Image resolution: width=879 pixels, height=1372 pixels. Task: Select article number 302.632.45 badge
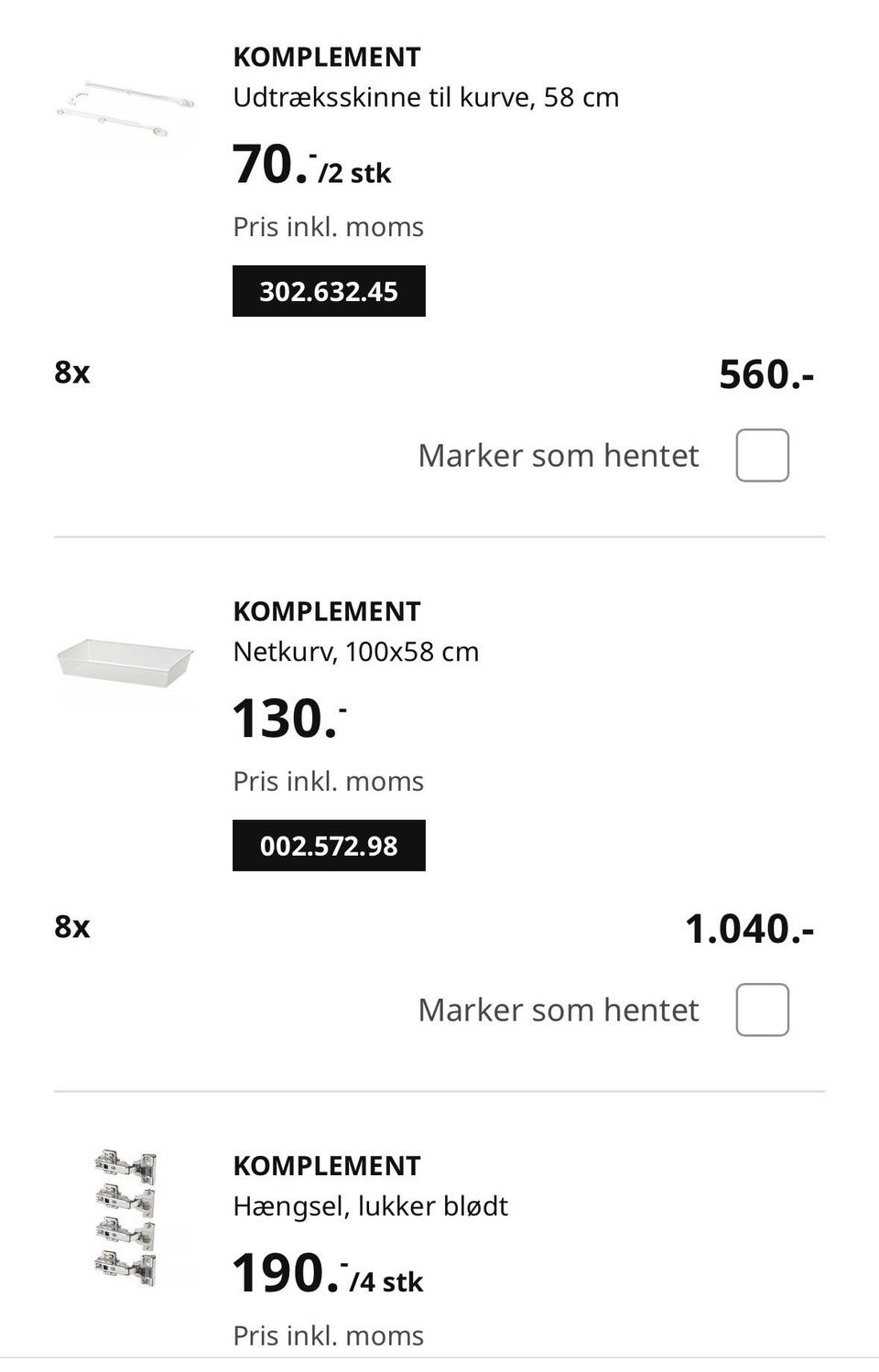[329, 291]
